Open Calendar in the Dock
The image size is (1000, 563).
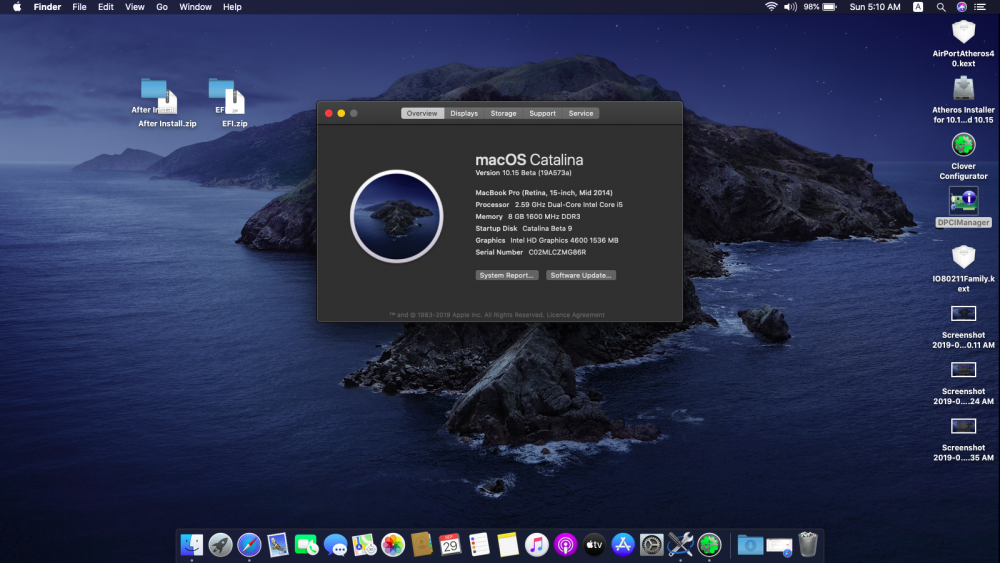(x=450, y=545)
